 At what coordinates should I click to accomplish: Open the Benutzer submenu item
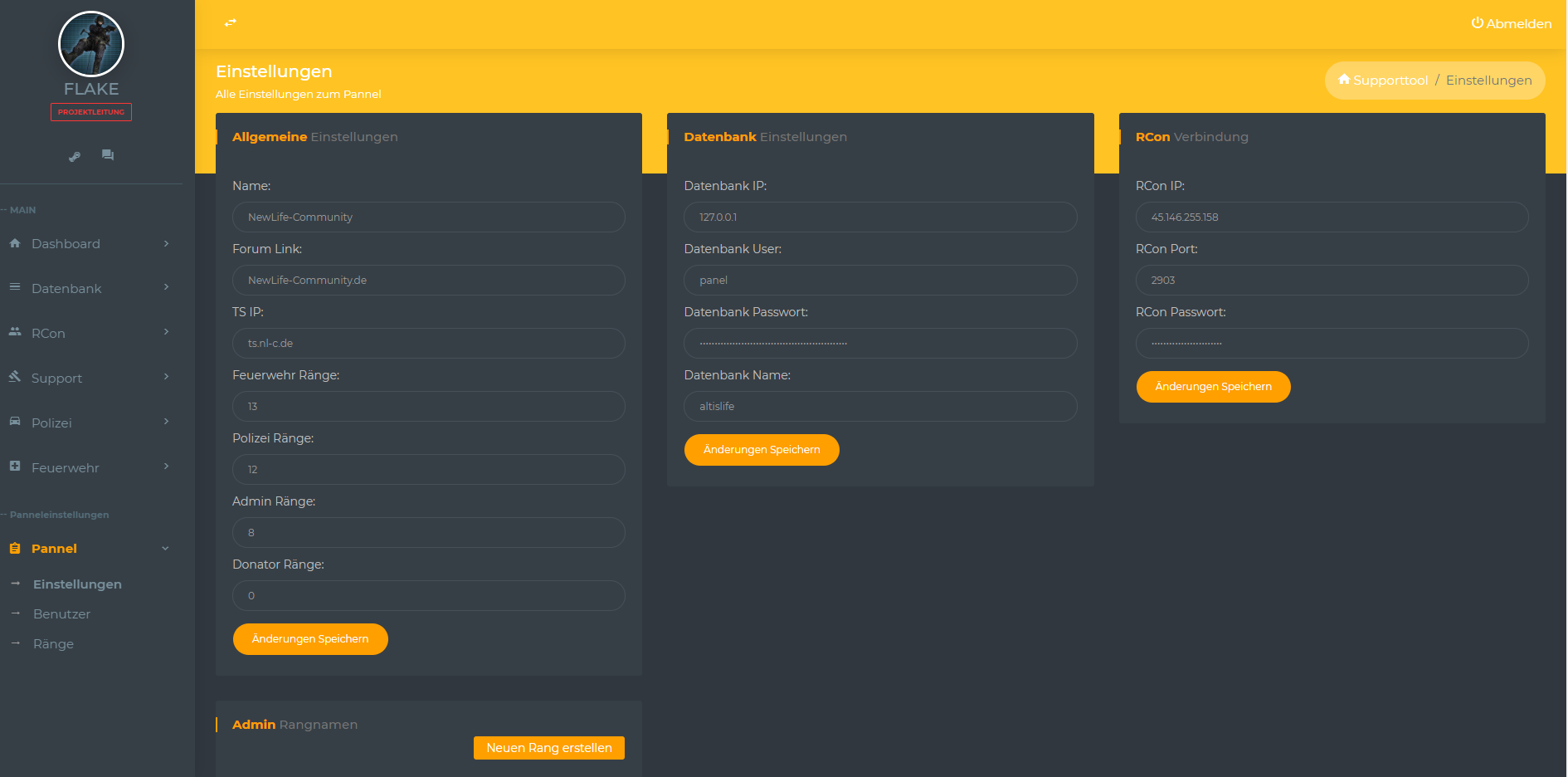click(x=61, y=614)
